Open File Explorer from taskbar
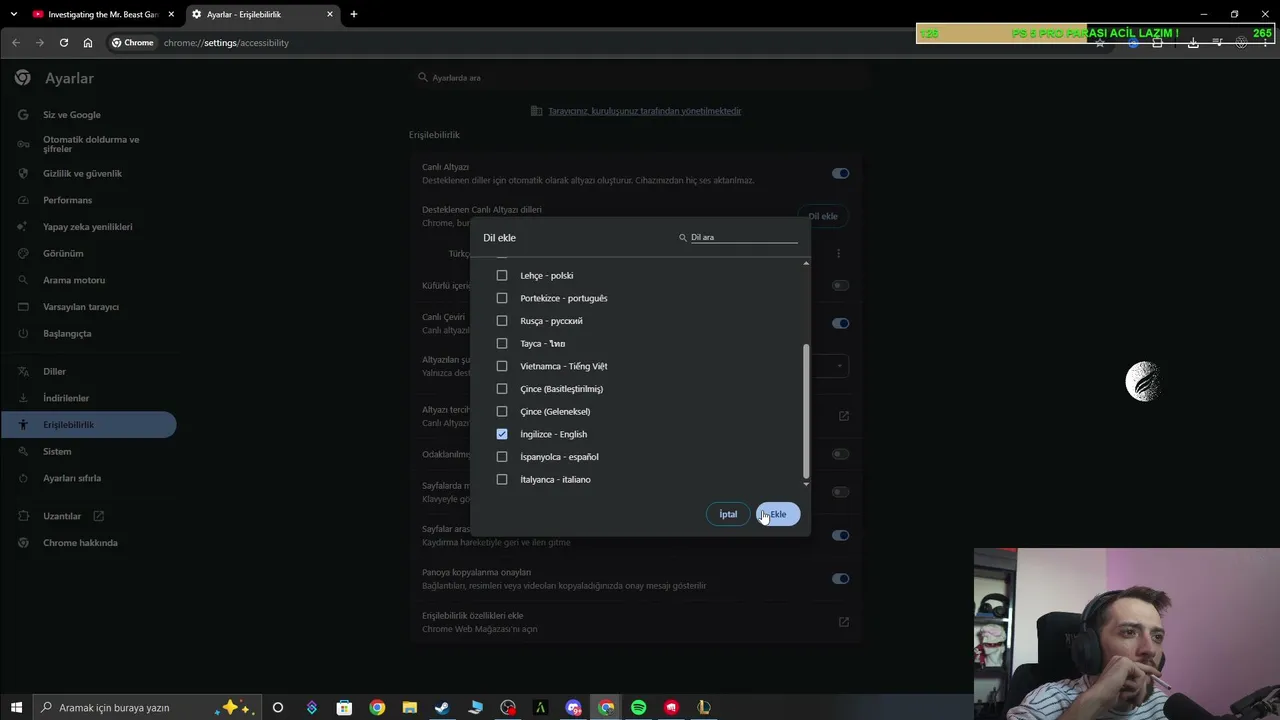 [409, 708]
